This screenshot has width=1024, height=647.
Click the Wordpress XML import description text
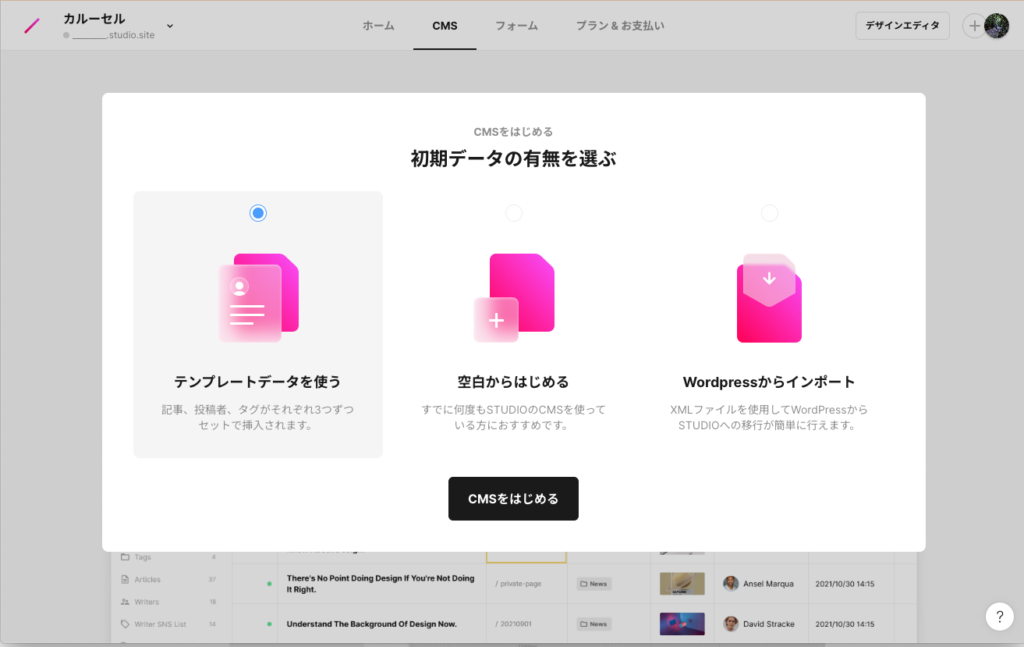769,417
